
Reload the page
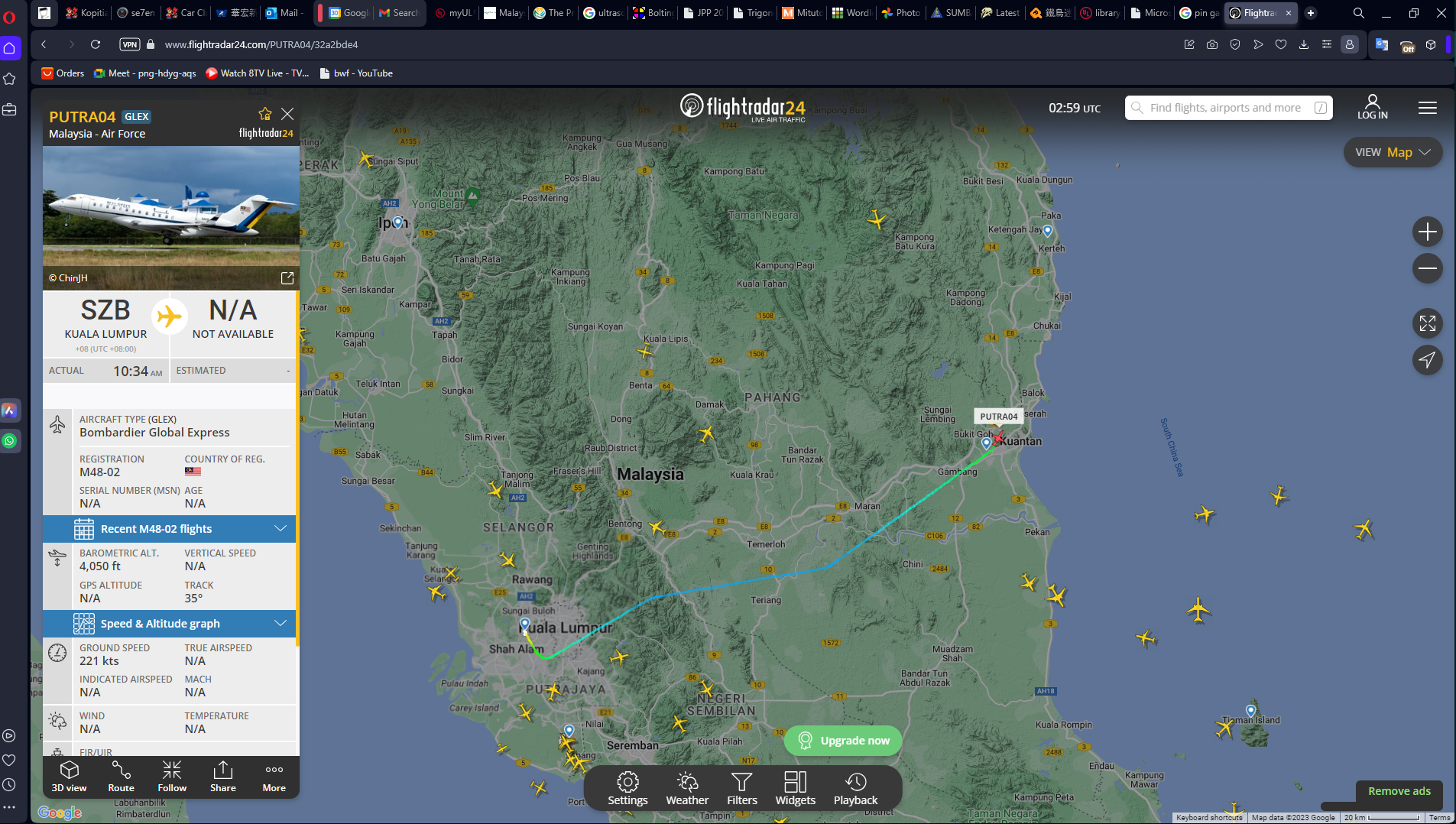tap(96, 44)
